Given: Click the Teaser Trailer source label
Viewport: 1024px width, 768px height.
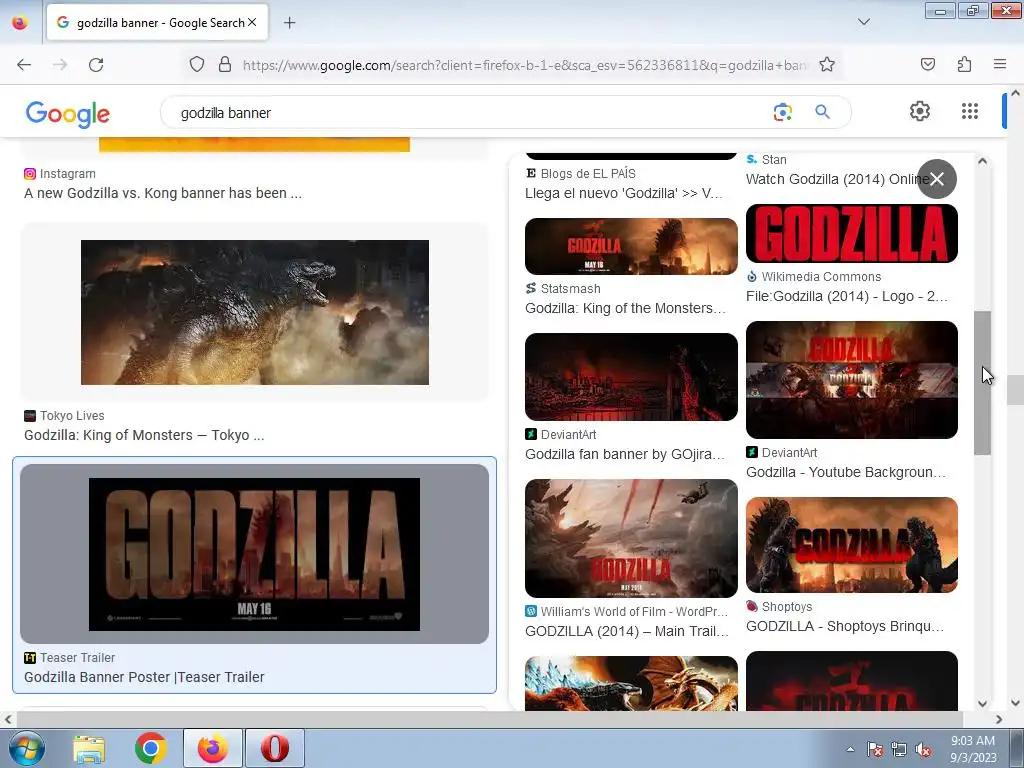Looking at the screenshot, I should tap(77, 658).
